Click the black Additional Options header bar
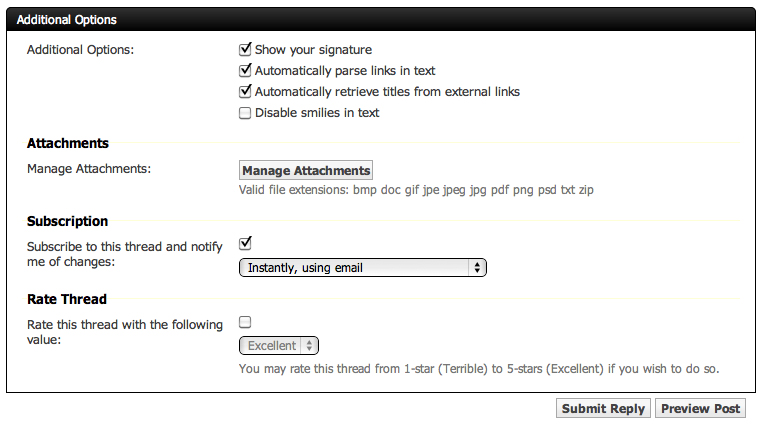Image resolution: width=764 pixels, height=425 pixels. click(x=380, y=20)
